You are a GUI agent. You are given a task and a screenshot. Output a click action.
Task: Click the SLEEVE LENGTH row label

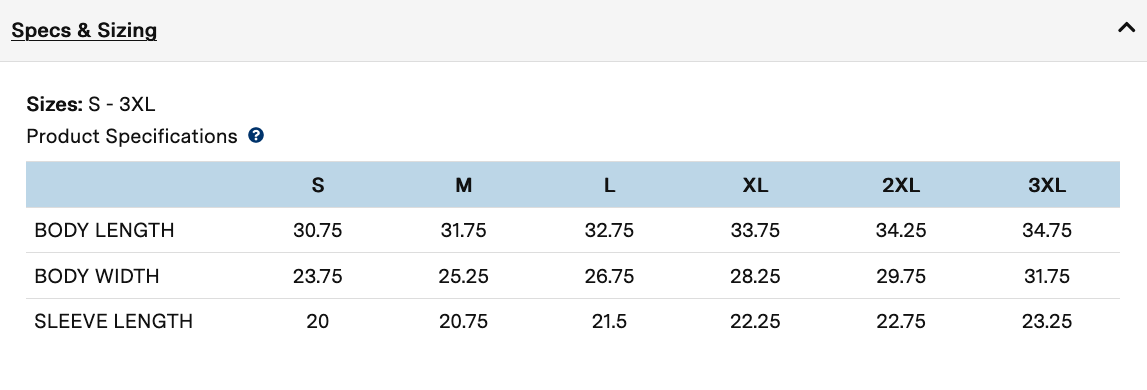pyautogui.click(x=113, y=321)
